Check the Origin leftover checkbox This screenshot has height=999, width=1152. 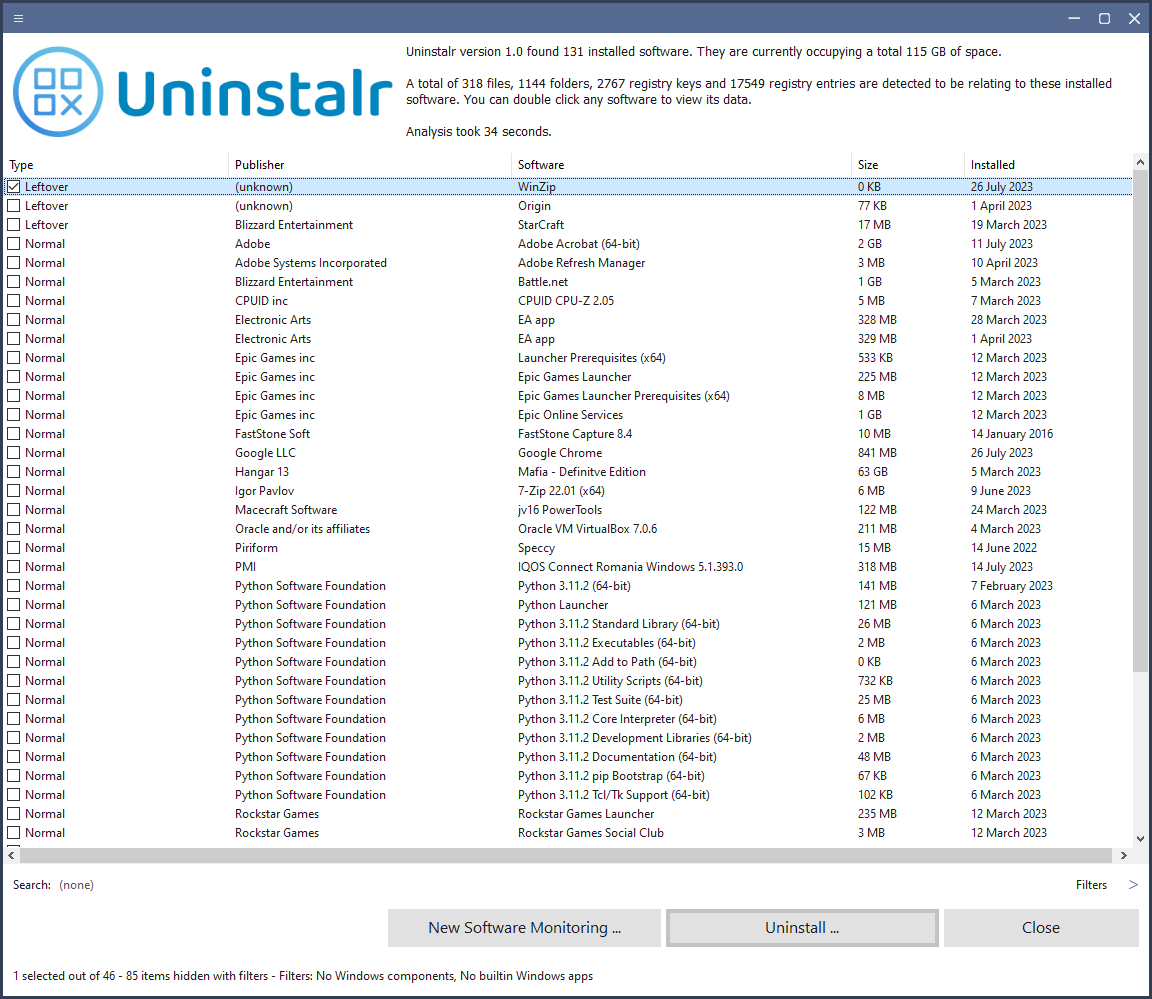14,206
